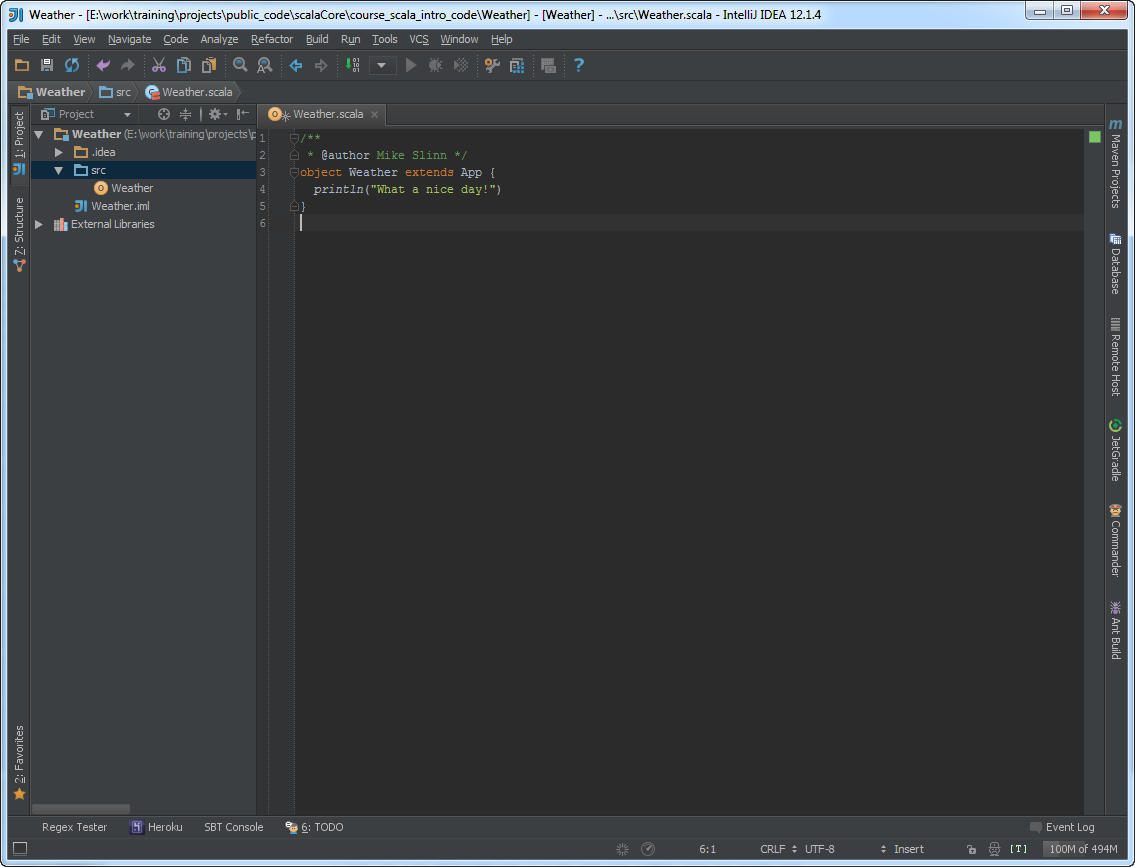
Task: Open the File menu
Action: (x=21, y=39)
